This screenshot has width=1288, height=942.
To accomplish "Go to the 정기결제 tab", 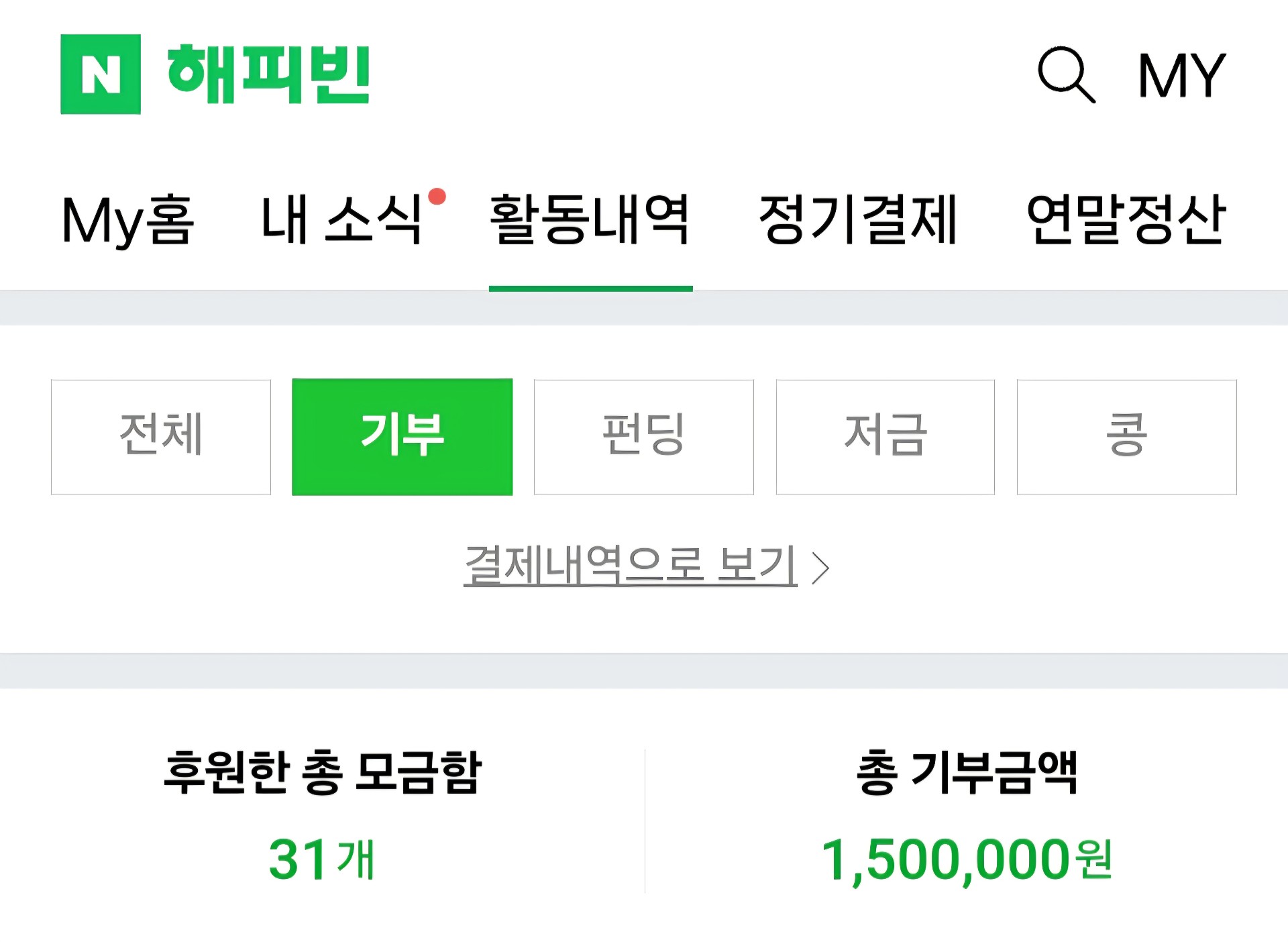I will pos(857,220).
